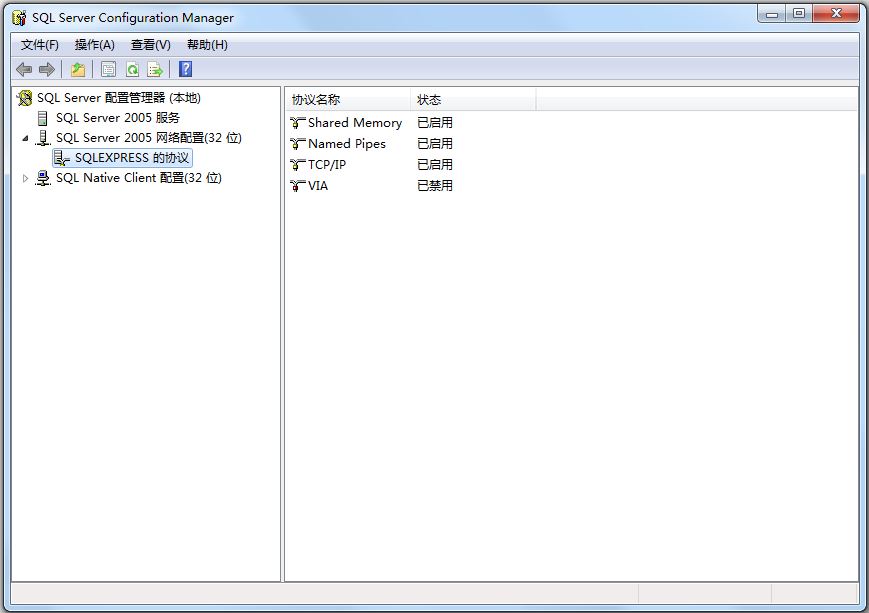Close the Configuration Manager window
Image resolution: width=869 pixels, height=613 pixels.
[x=836, y=14]
